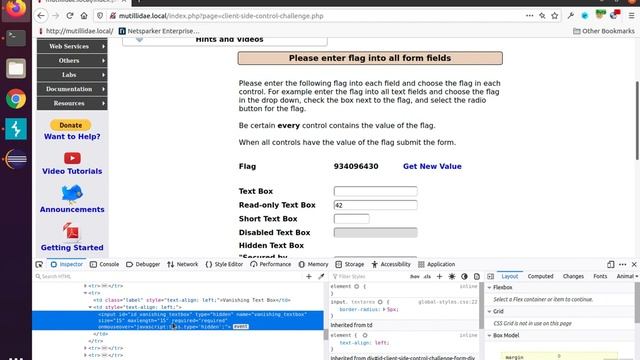
Task: Open the Accessibility tab
Action: [391, 264]
